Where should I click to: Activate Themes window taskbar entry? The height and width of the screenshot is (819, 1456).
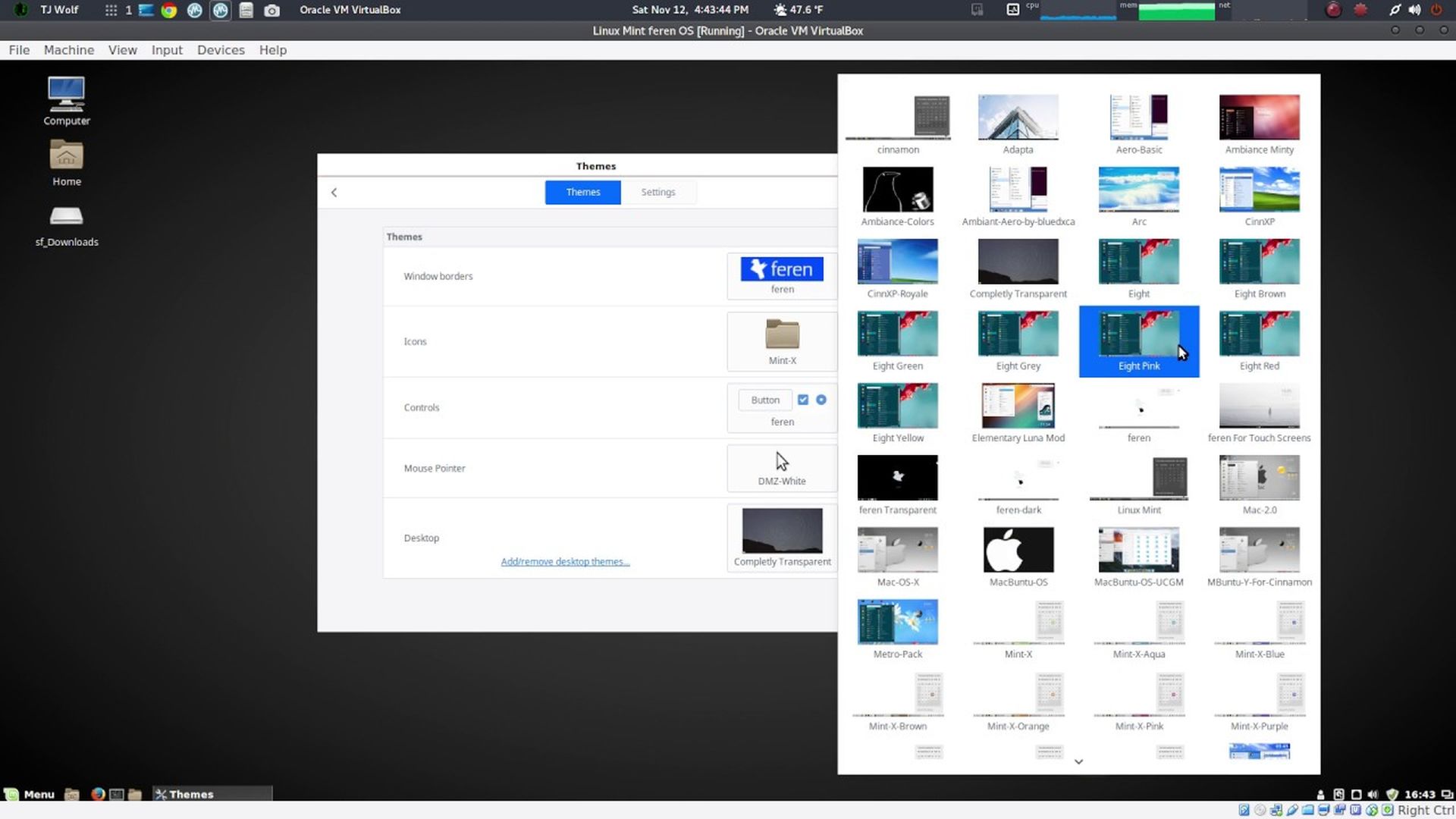click(212, 794)
